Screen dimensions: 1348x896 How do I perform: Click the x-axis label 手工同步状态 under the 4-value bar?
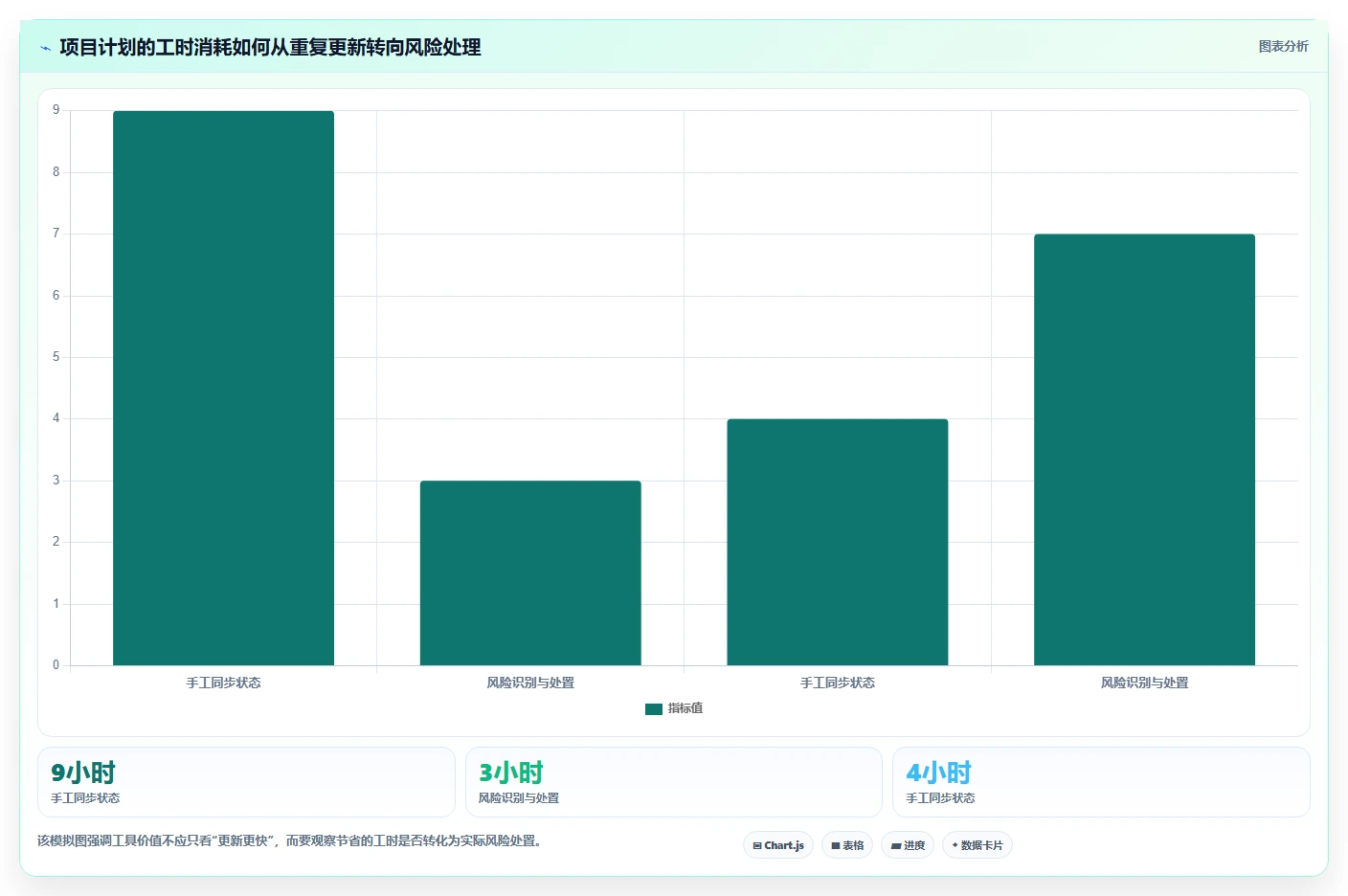coord(838,683)
